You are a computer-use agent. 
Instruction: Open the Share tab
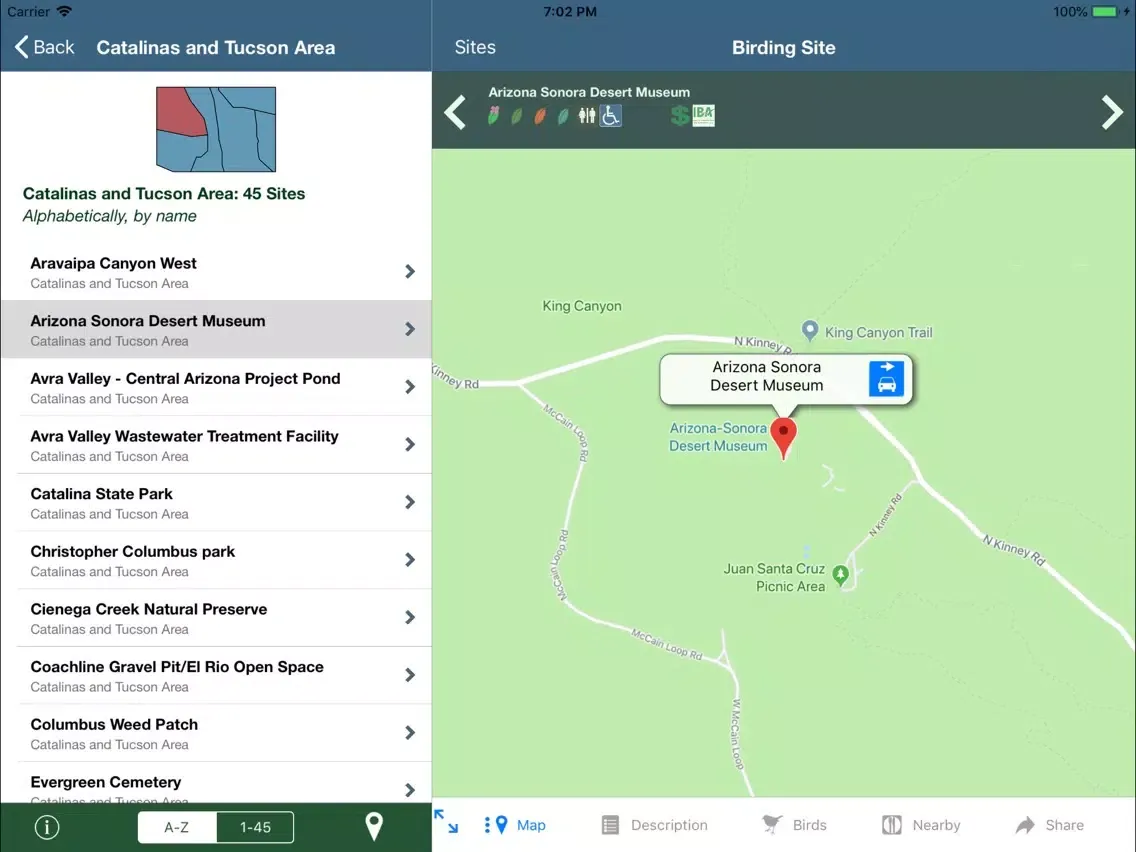(x=1050, y=825)
